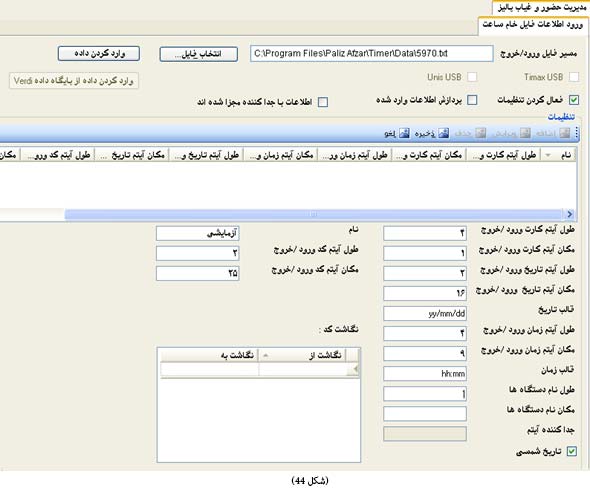Click the مکان آیتم تاریخ ورود/خروج field

click(425, 293)
